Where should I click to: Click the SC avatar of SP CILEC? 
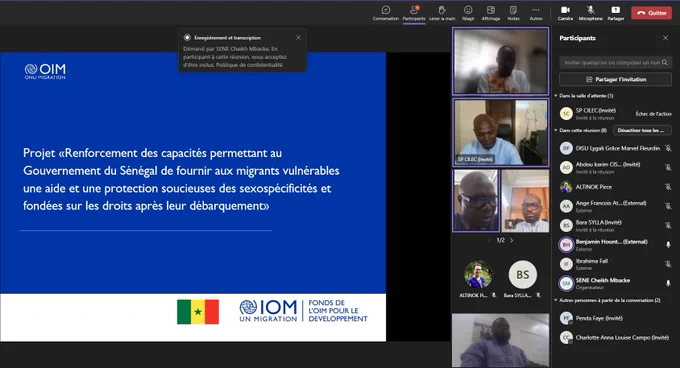[566, 114]
